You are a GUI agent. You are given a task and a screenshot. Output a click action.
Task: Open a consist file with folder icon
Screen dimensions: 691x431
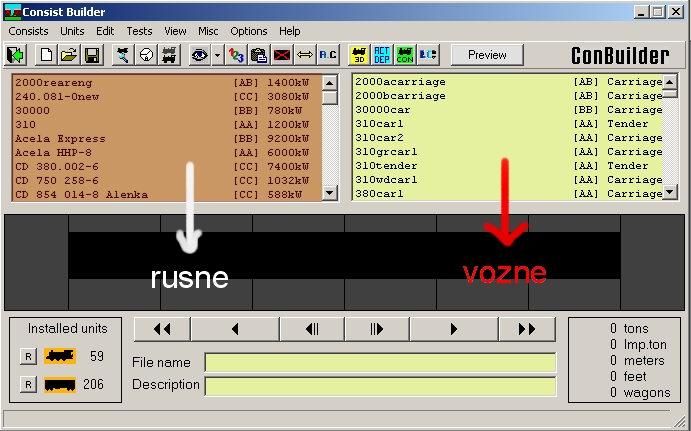click(69, 55)
